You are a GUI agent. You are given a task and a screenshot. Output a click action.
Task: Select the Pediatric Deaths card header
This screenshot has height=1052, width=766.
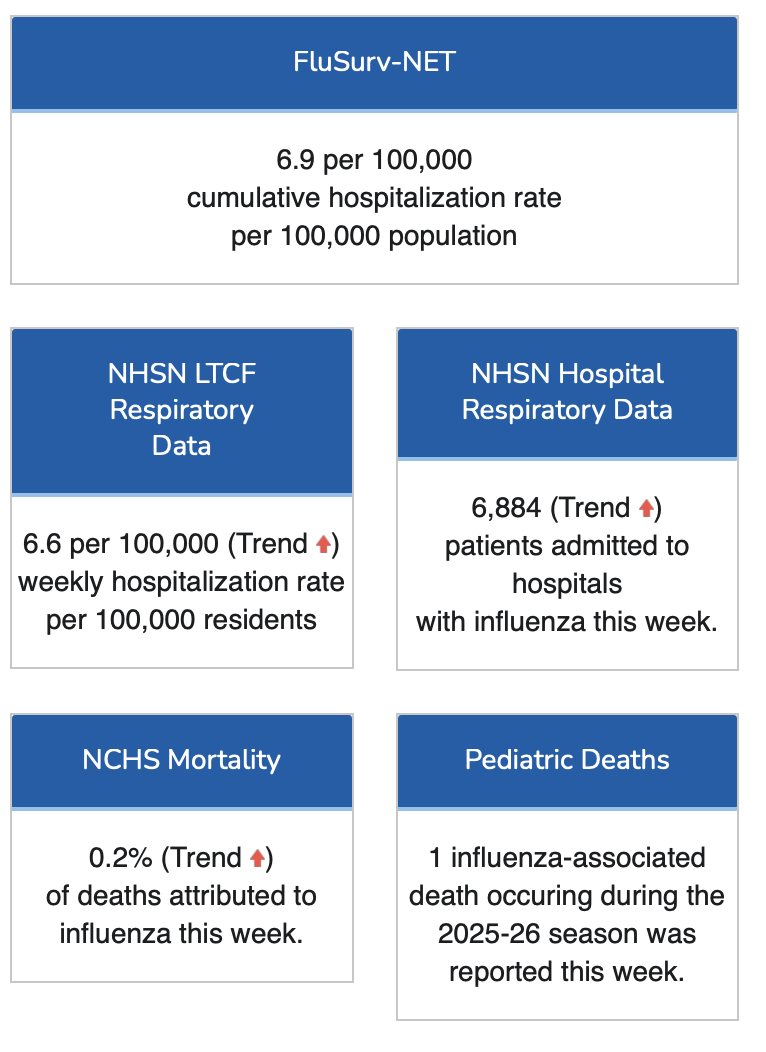coord(567,760)
